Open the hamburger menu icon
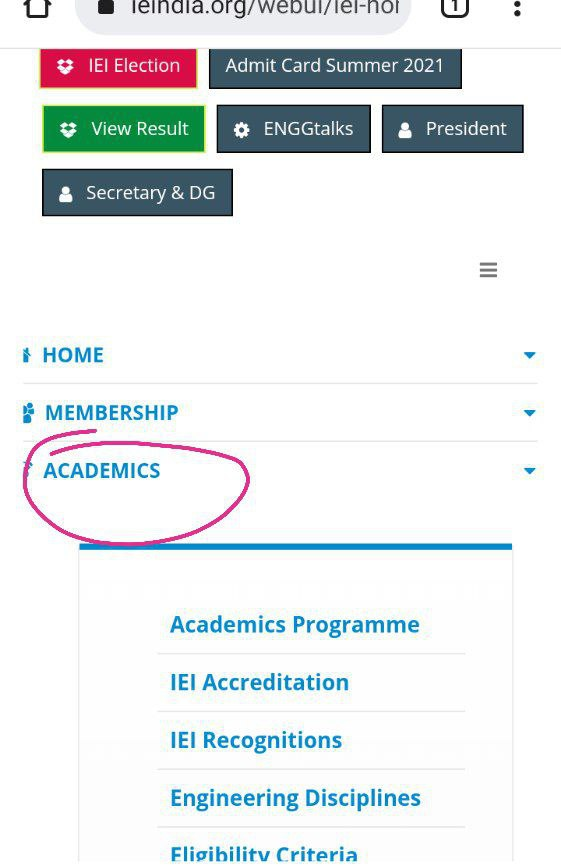The width and height of the screenshot is (561, 866). [x=488, y=270]
